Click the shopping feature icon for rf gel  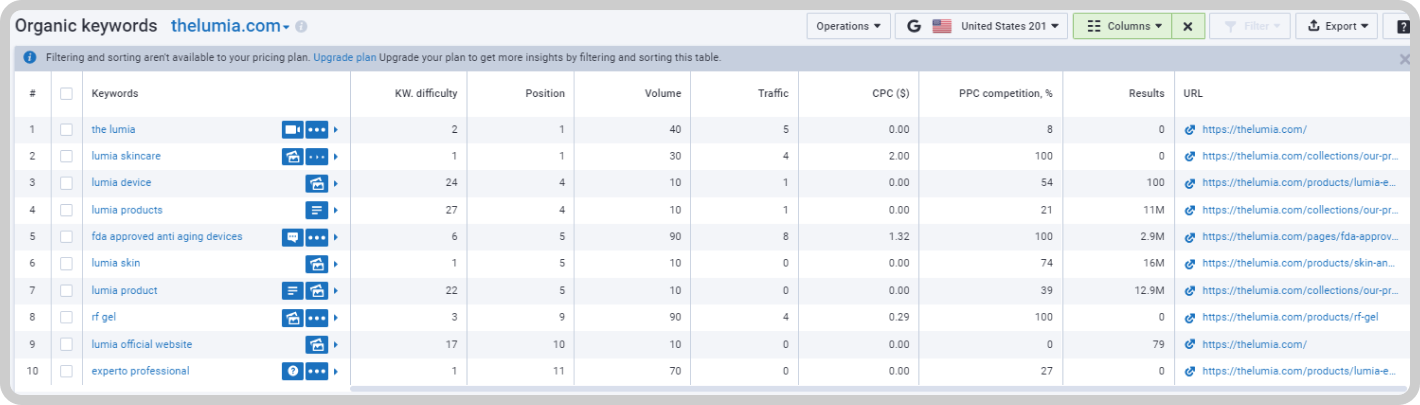[x=292, y=318]
